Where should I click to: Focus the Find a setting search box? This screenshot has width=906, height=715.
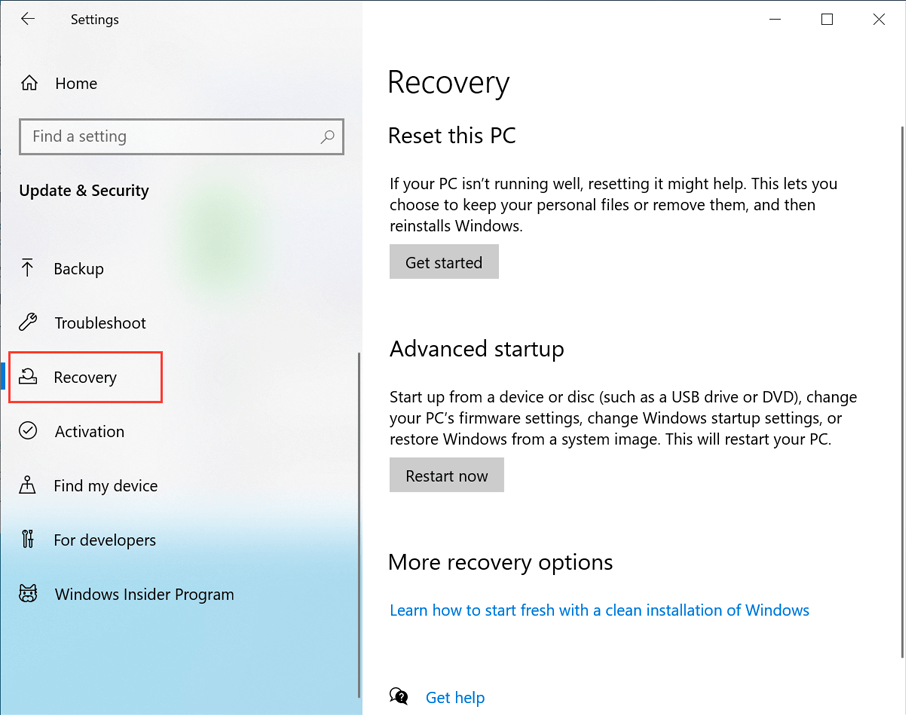(181, 136)
